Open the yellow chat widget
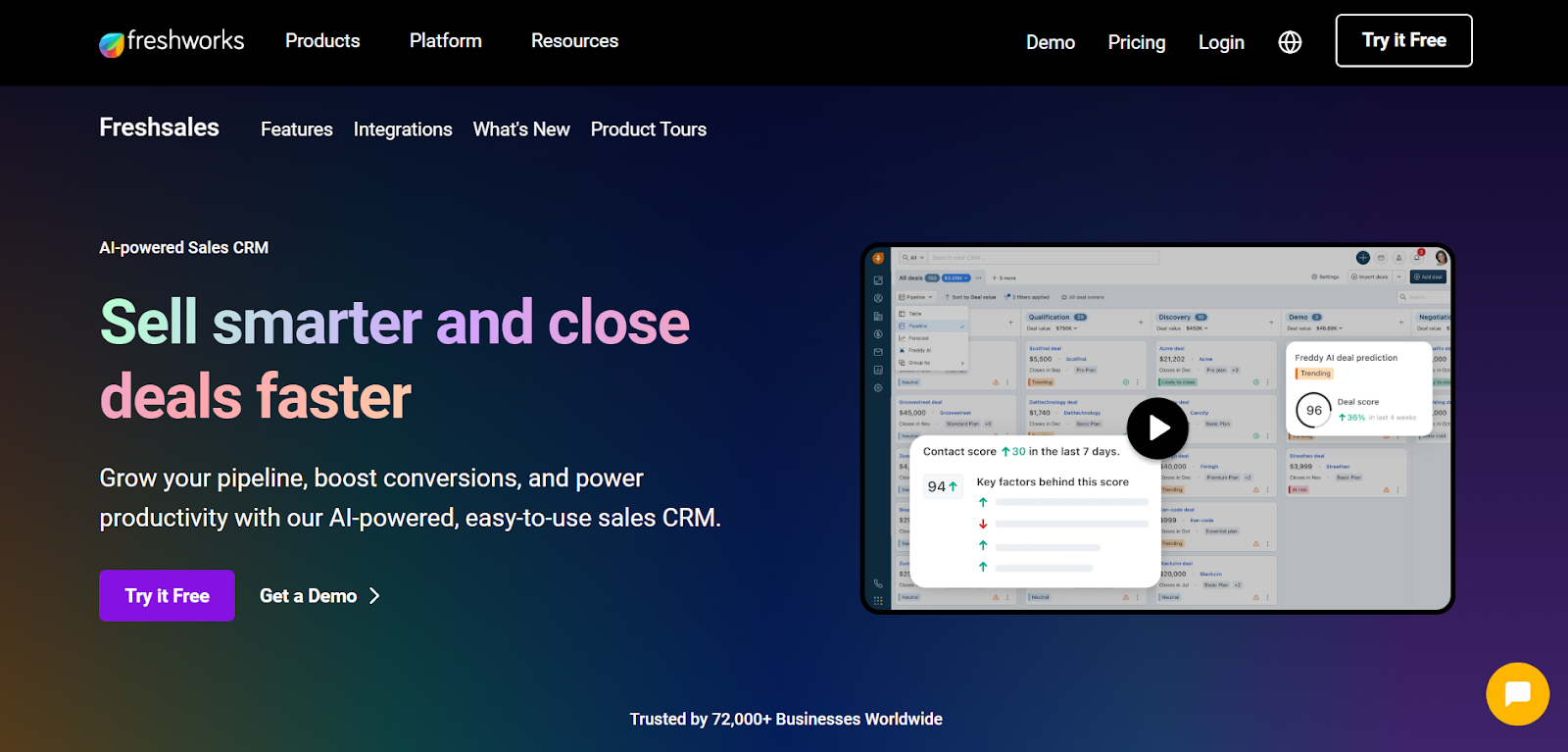Viewport: 1568px width, 752px height. [1517, 694]
